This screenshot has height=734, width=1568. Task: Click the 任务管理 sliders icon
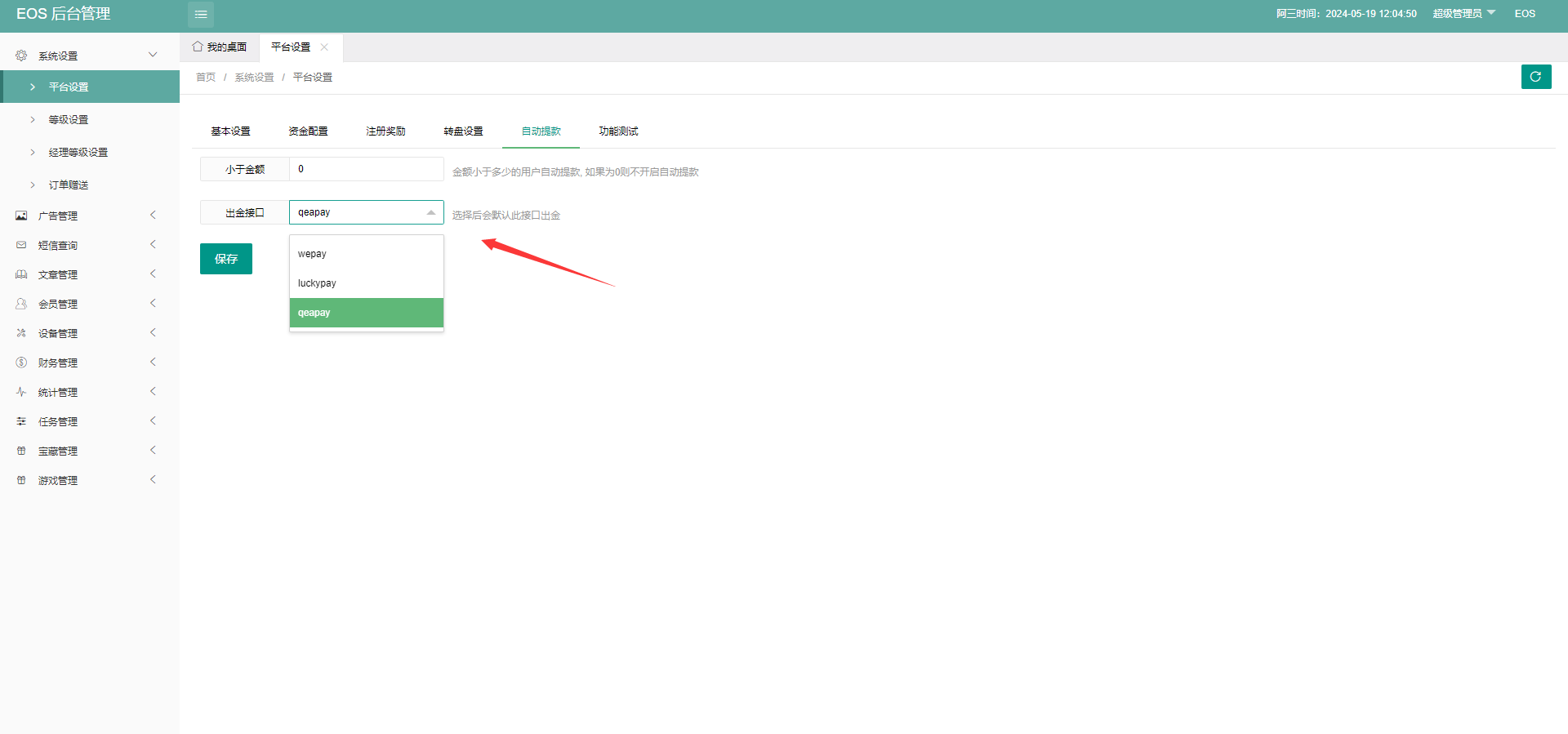tap(21, 421)
